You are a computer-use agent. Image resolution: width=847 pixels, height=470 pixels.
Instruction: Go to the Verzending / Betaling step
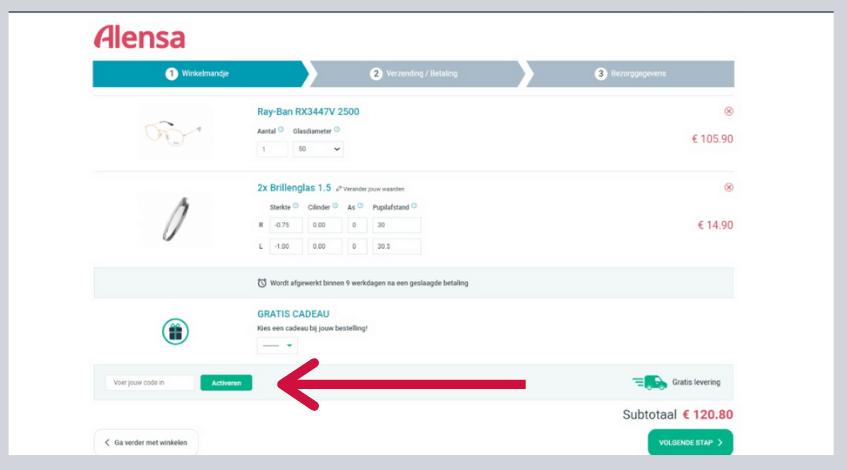(x=417, y=74)
